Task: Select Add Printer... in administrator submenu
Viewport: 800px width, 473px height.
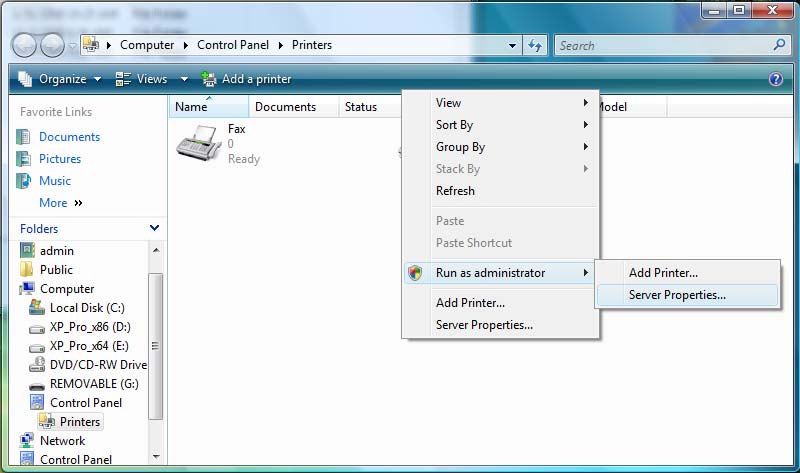Action: (687, 273)
